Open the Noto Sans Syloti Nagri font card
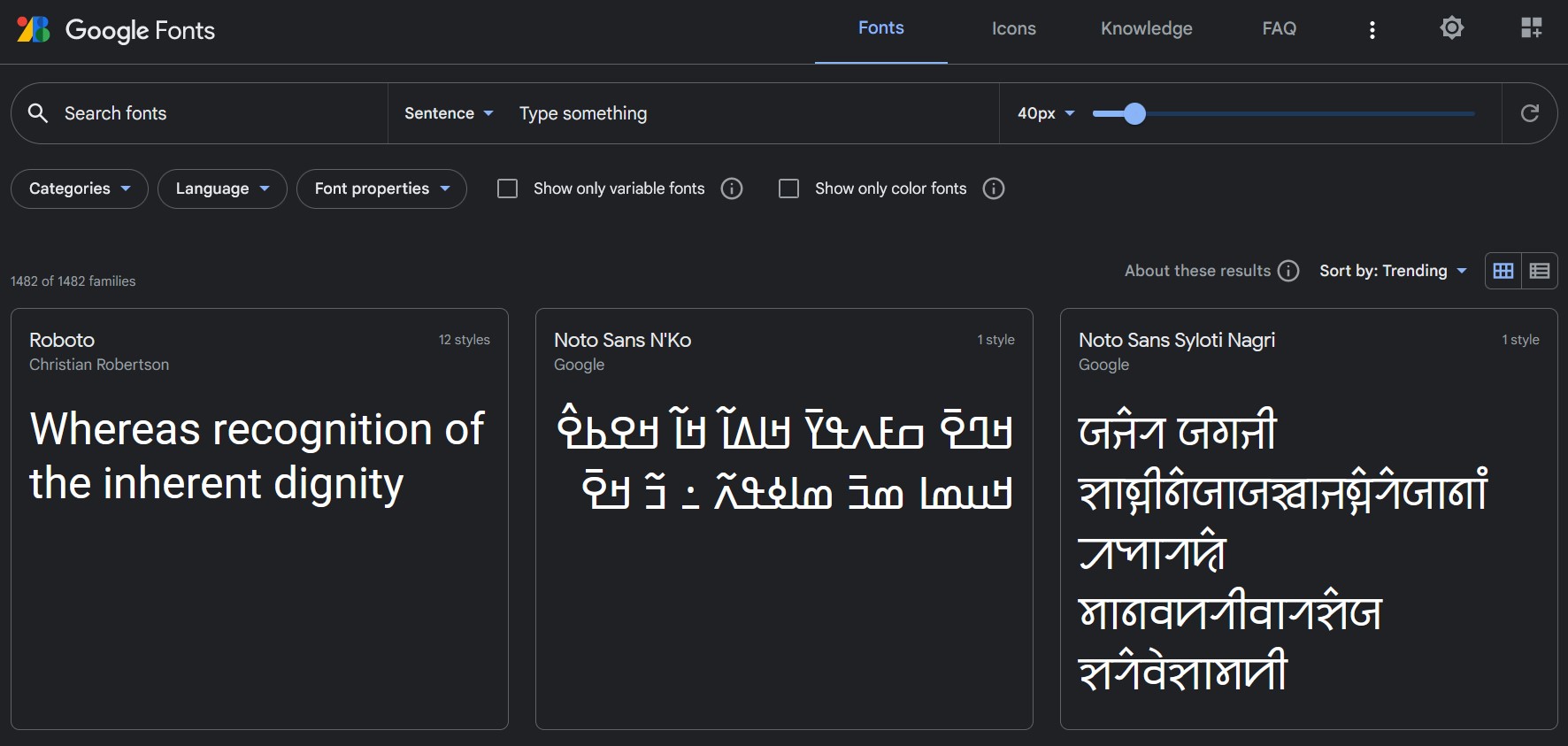This screenshot has width=1568, height=746. click(x=1309, y=519)
